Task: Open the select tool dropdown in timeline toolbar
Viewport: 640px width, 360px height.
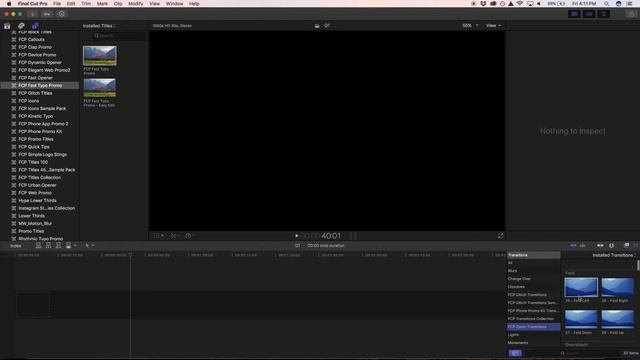Action: click(89, 245)
